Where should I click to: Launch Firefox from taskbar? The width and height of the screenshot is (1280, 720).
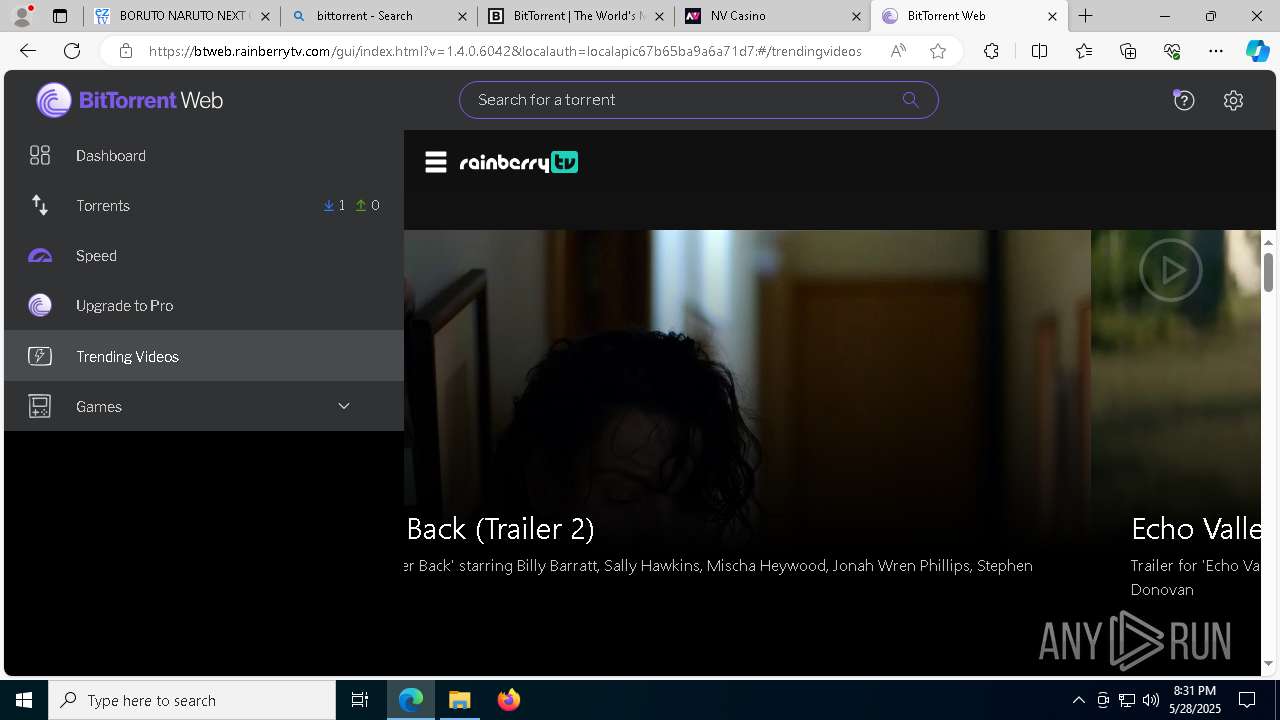[x=509, y=700]
